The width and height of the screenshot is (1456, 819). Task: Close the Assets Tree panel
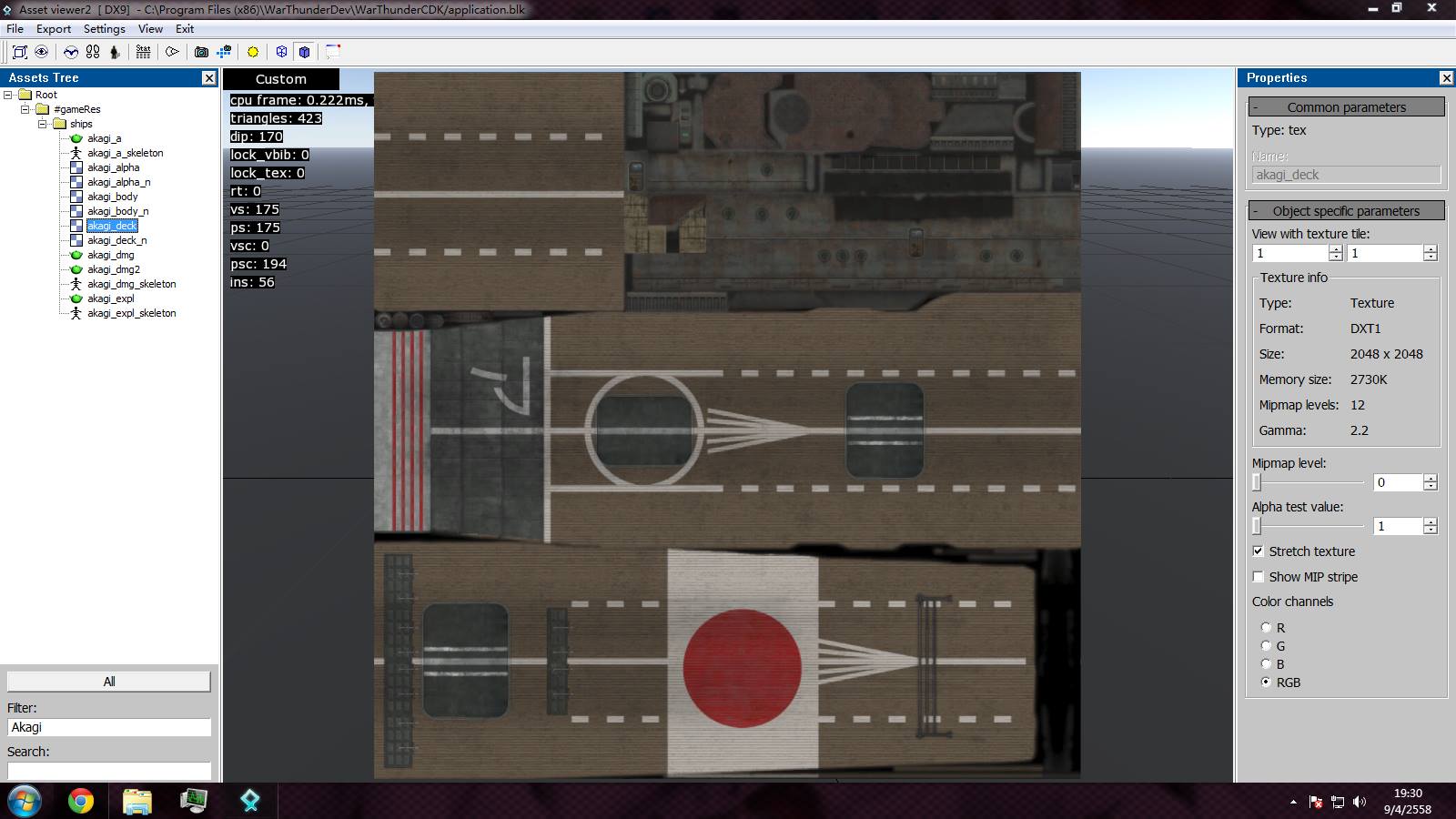[208, 78]
